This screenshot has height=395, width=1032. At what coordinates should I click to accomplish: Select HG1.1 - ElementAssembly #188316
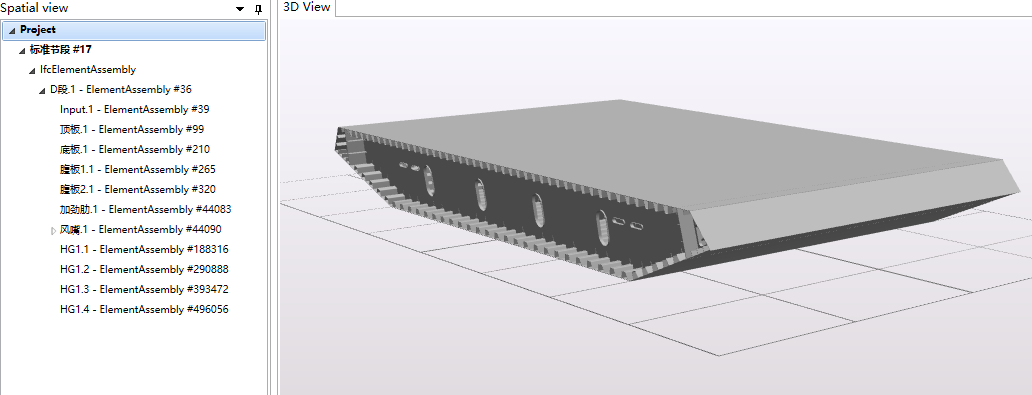[144, 249]
